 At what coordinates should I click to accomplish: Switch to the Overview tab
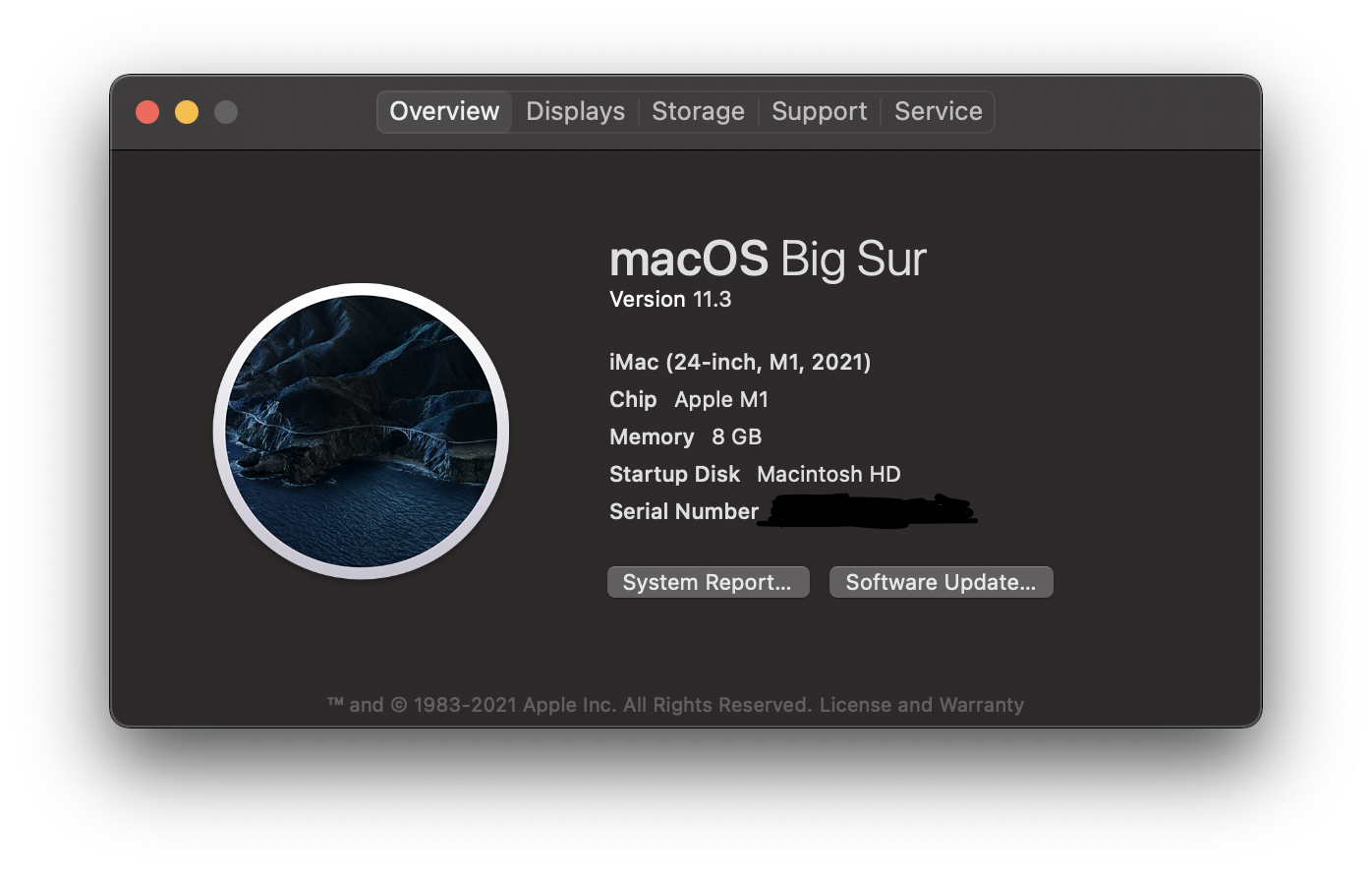(x=444, y=111)
